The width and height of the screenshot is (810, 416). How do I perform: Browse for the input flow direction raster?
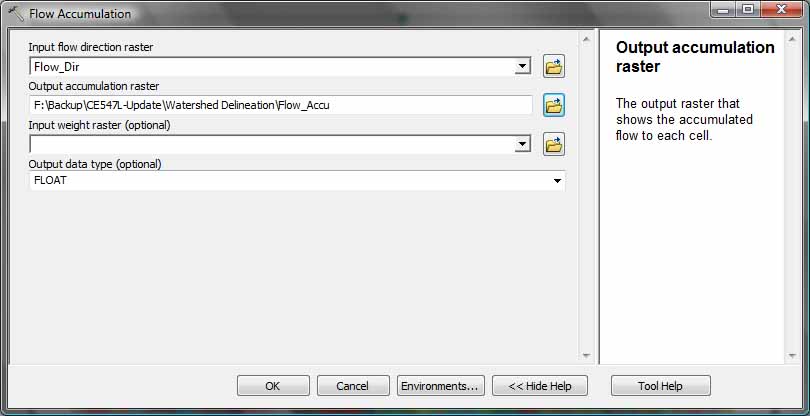[554, 66]
